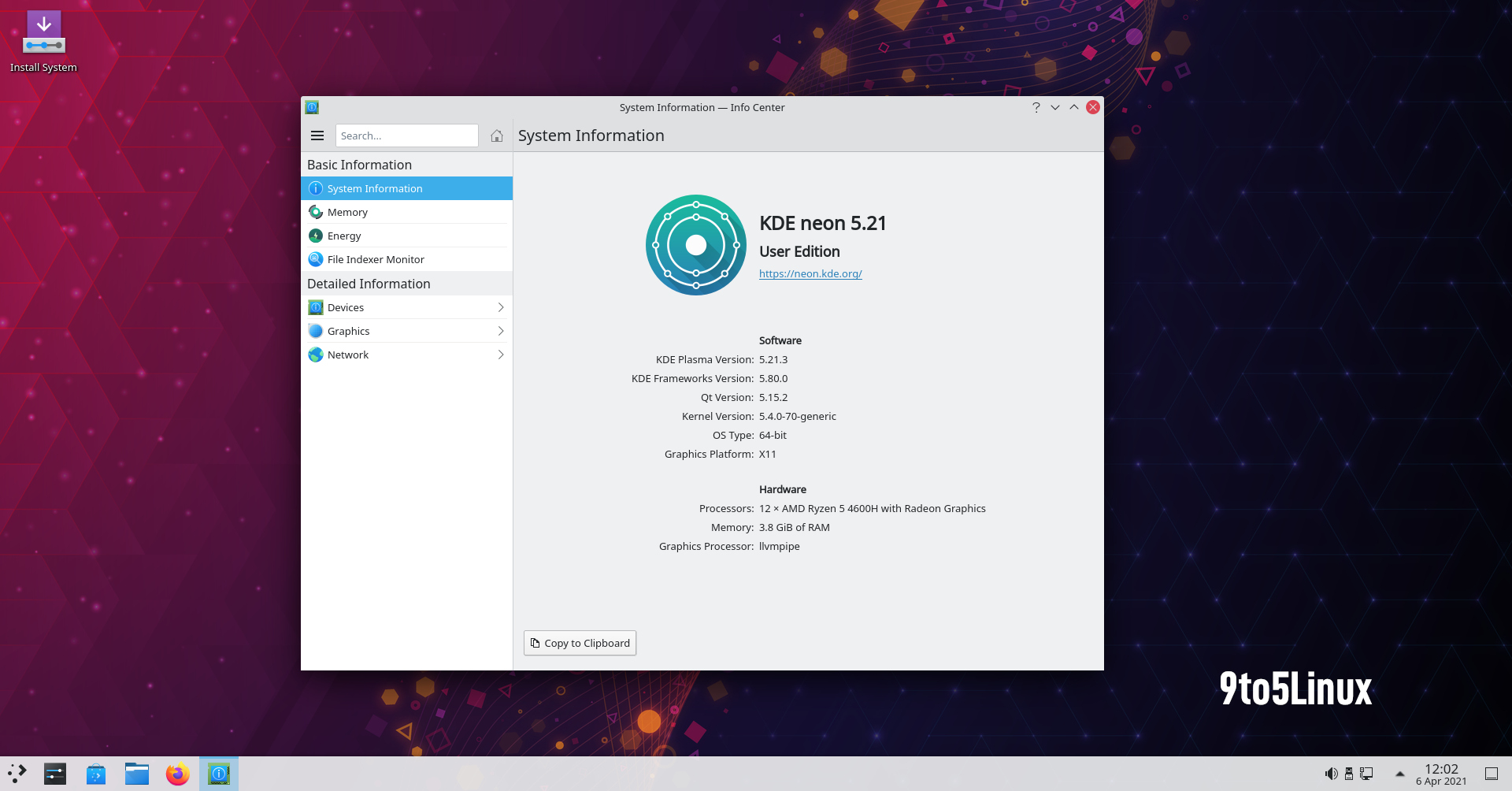The height and width of the screenshot is (791, 1512).
Task: Open the neon.kde.org link
Action: click(x=810, y=273)
